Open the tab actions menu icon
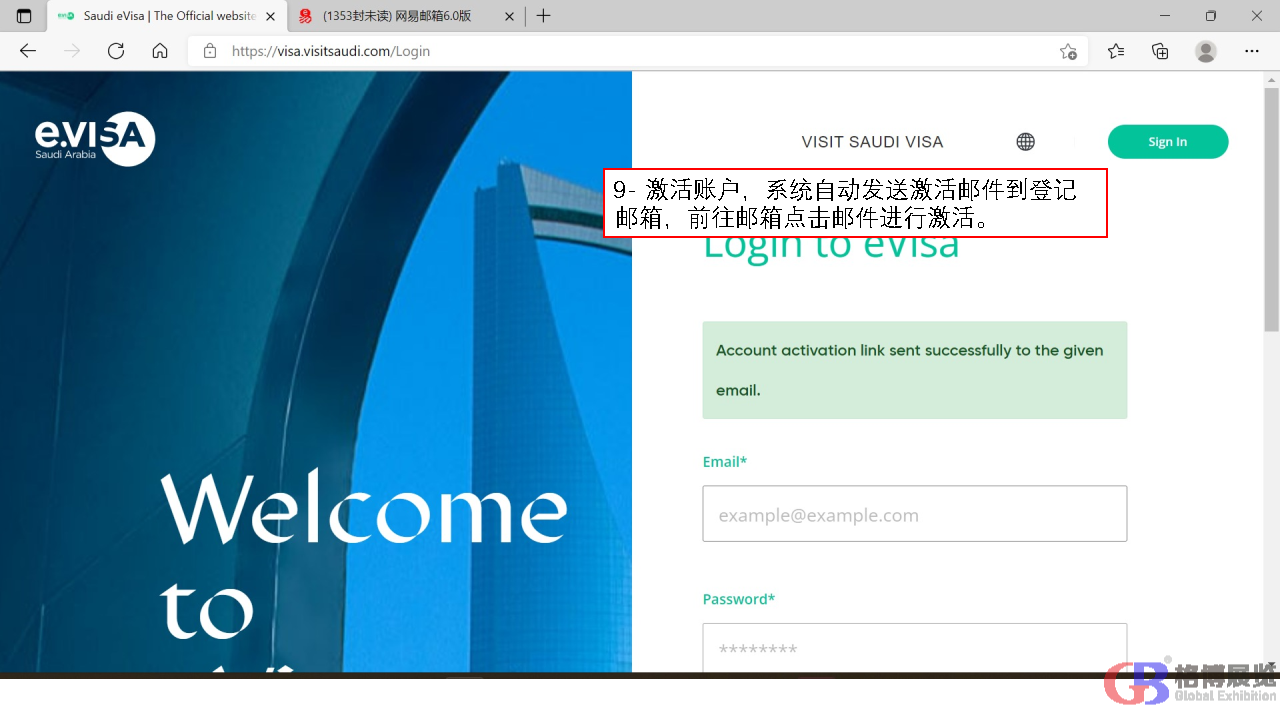The image size is (1280, 720). point(24,16)
